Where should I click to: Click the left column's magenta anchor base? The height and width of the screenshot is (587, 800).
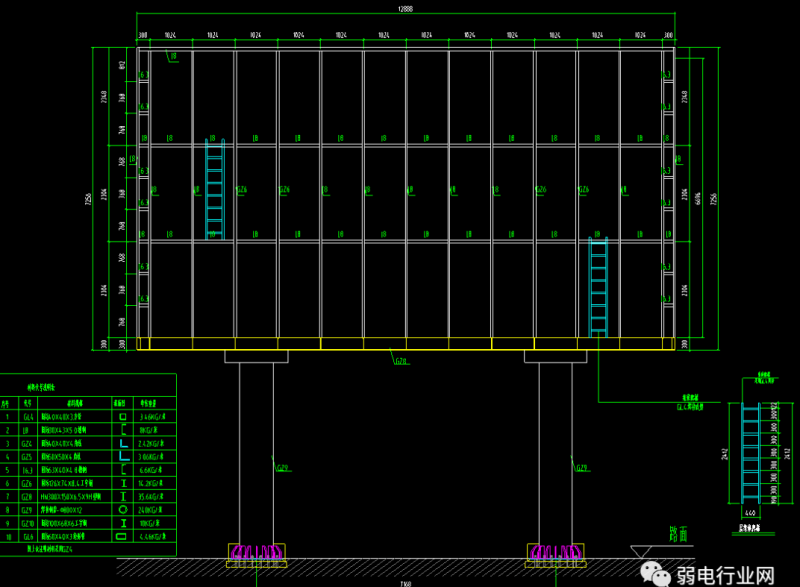tap(254, 553)
